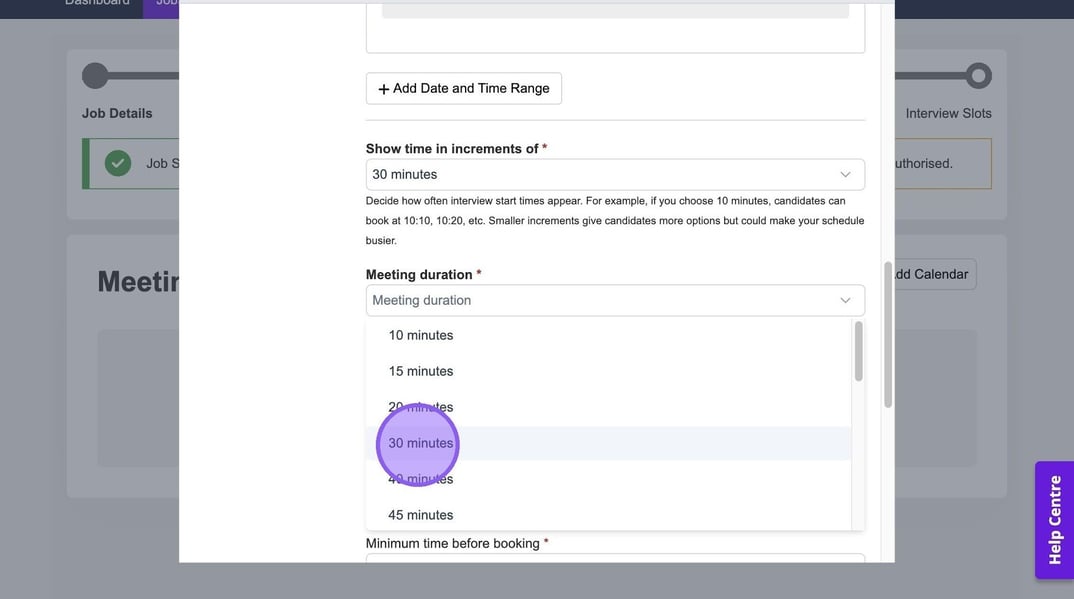Choose 10 minutes meeting duration
1074x599 pixels.
coord(420,335)
